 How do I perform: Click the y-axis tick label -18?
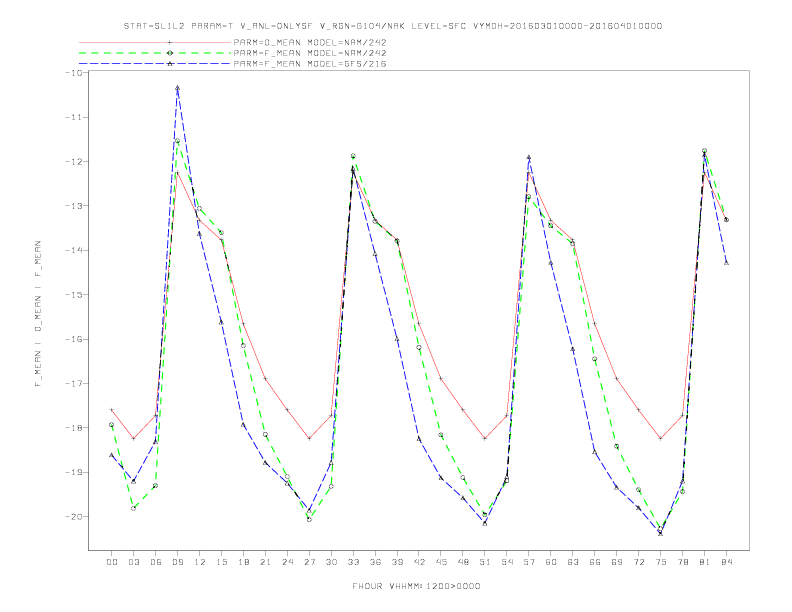74,428
